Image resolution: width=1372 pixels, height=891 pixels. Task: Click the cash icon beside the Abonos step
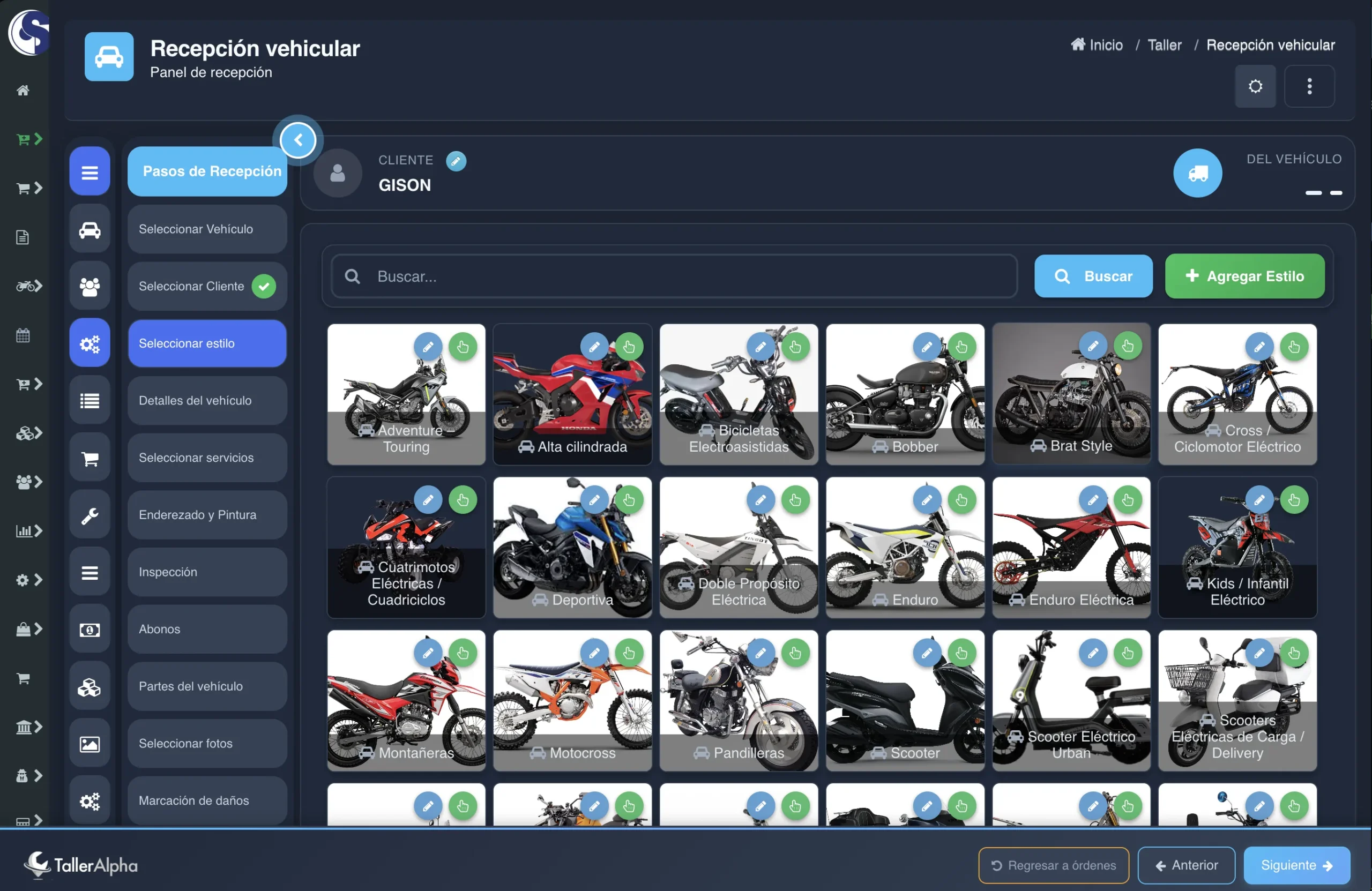tap(90, 630)
